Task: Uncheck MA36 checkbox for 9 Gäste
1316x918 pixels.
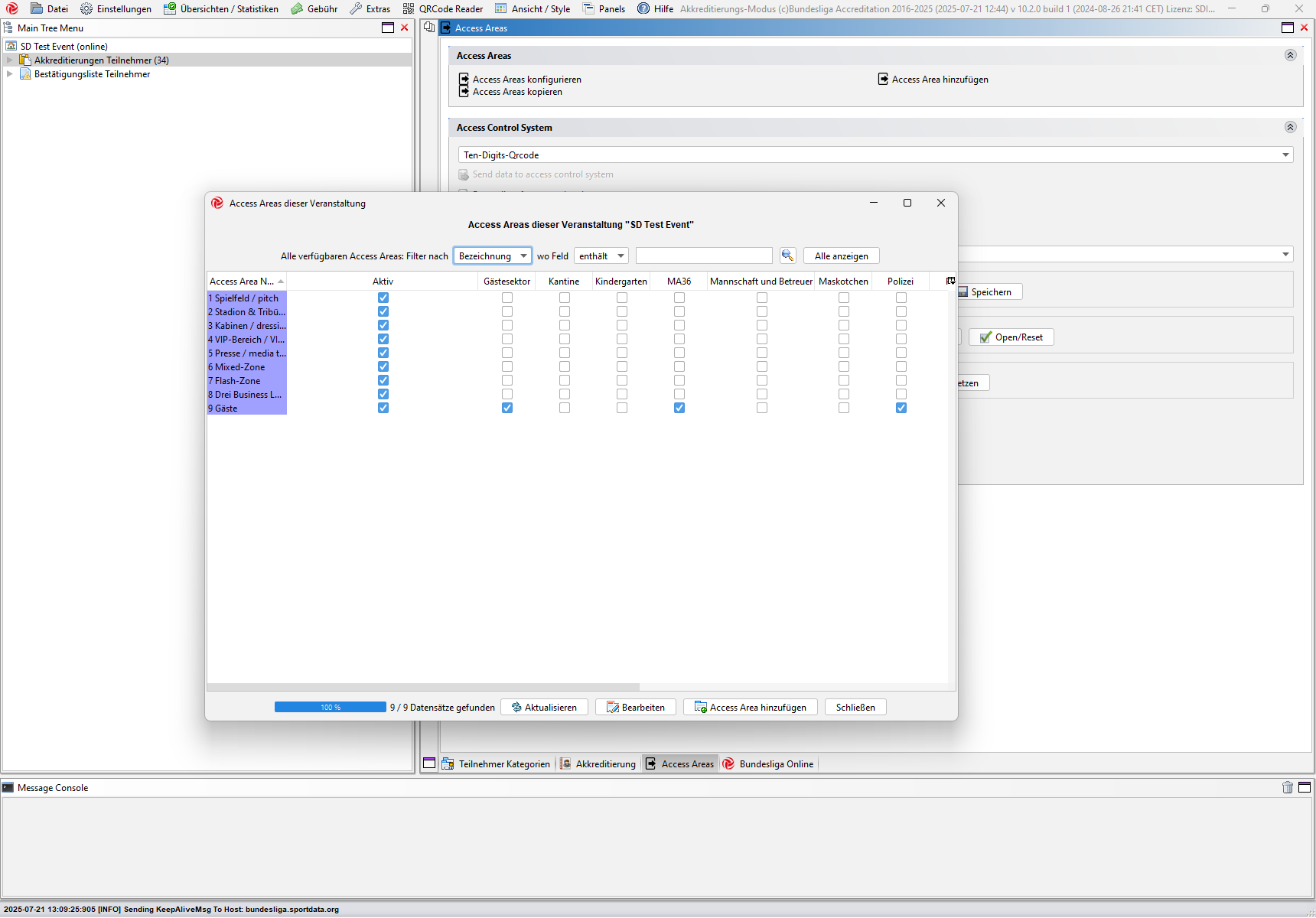Action: pyautogui.click(x=679, y=408)
